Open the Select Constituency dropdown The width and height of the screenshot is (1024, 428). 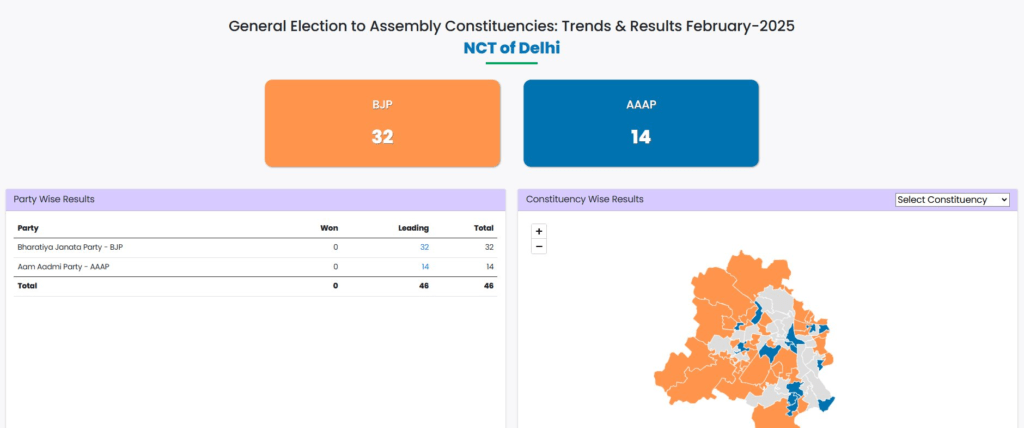[952, 199]
